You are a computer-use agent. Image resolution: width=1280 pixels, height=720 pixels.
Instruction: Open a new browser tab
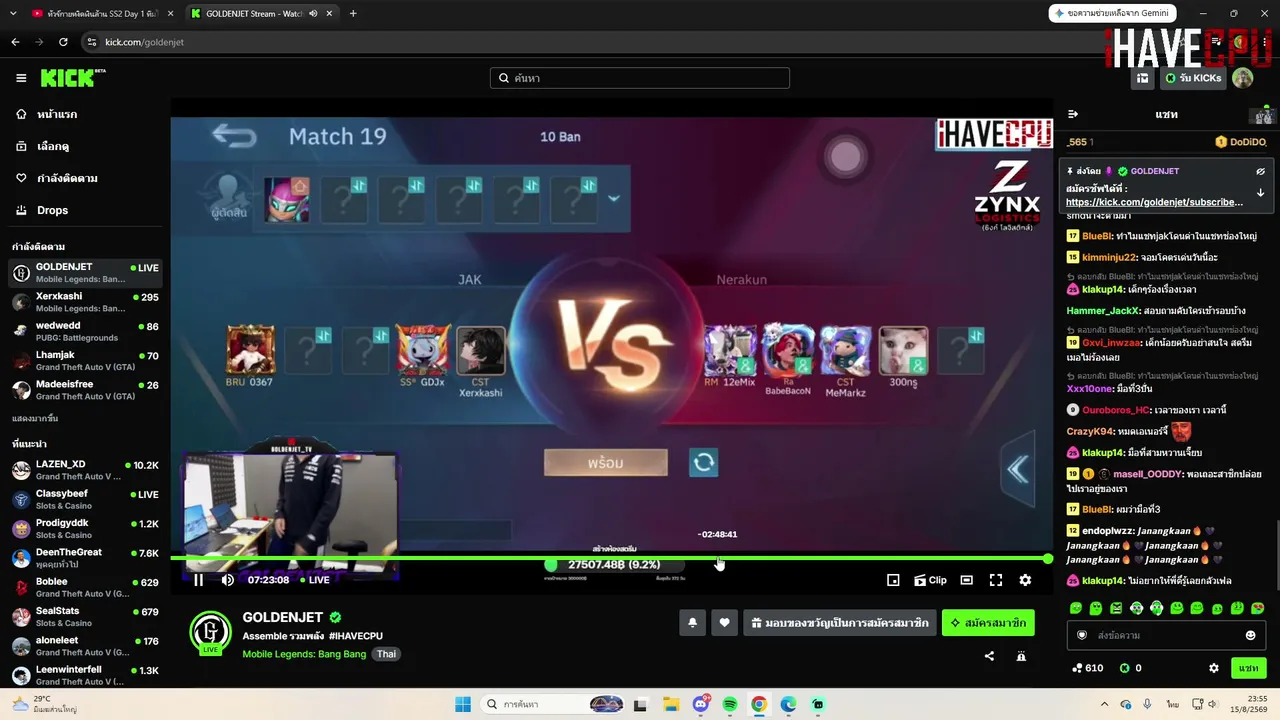[353, 13]
